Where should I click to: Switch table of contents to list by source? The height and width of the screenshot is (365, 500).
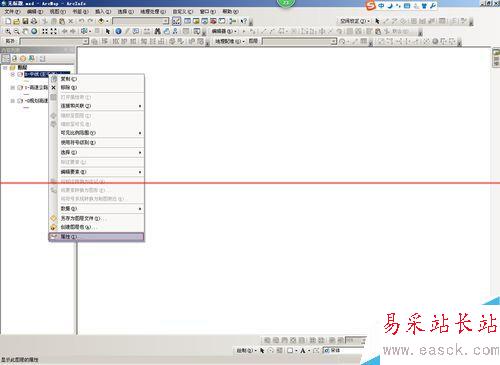pyautogui.click(x=15, y=58)
